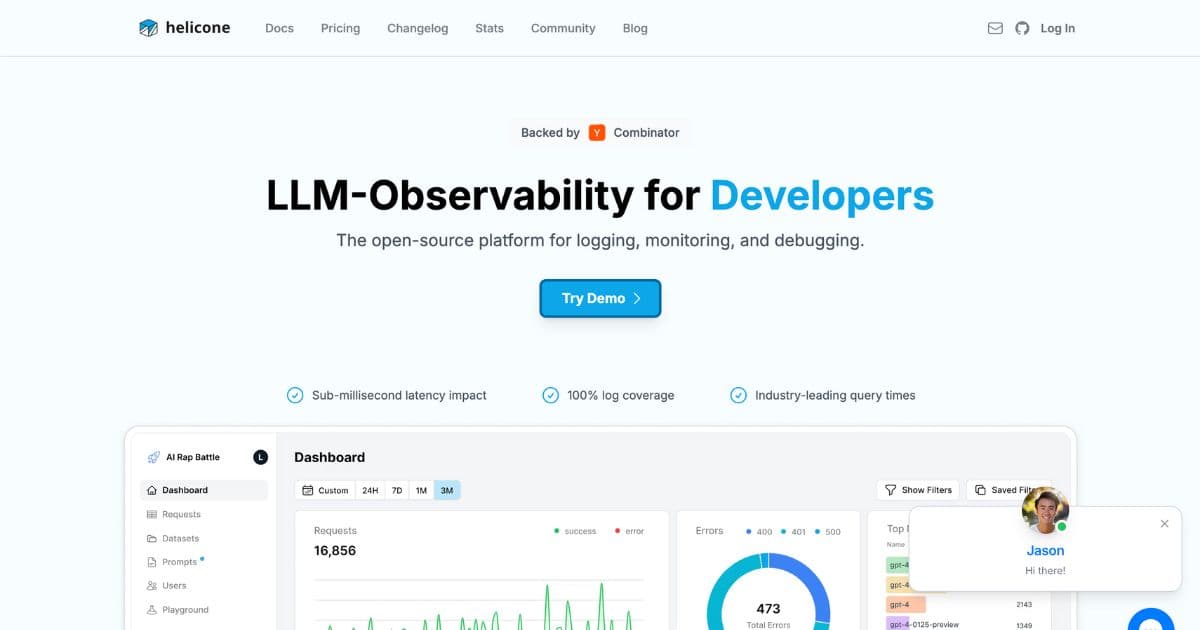Select the 24H time range
The height and width of the screenshot is (630, 1200).
point(370,490)
